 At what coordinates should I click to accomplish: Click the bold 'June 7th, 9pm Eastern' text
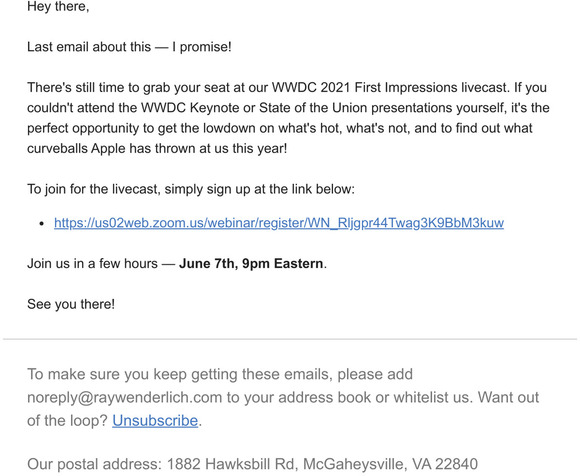coord(251,264)
